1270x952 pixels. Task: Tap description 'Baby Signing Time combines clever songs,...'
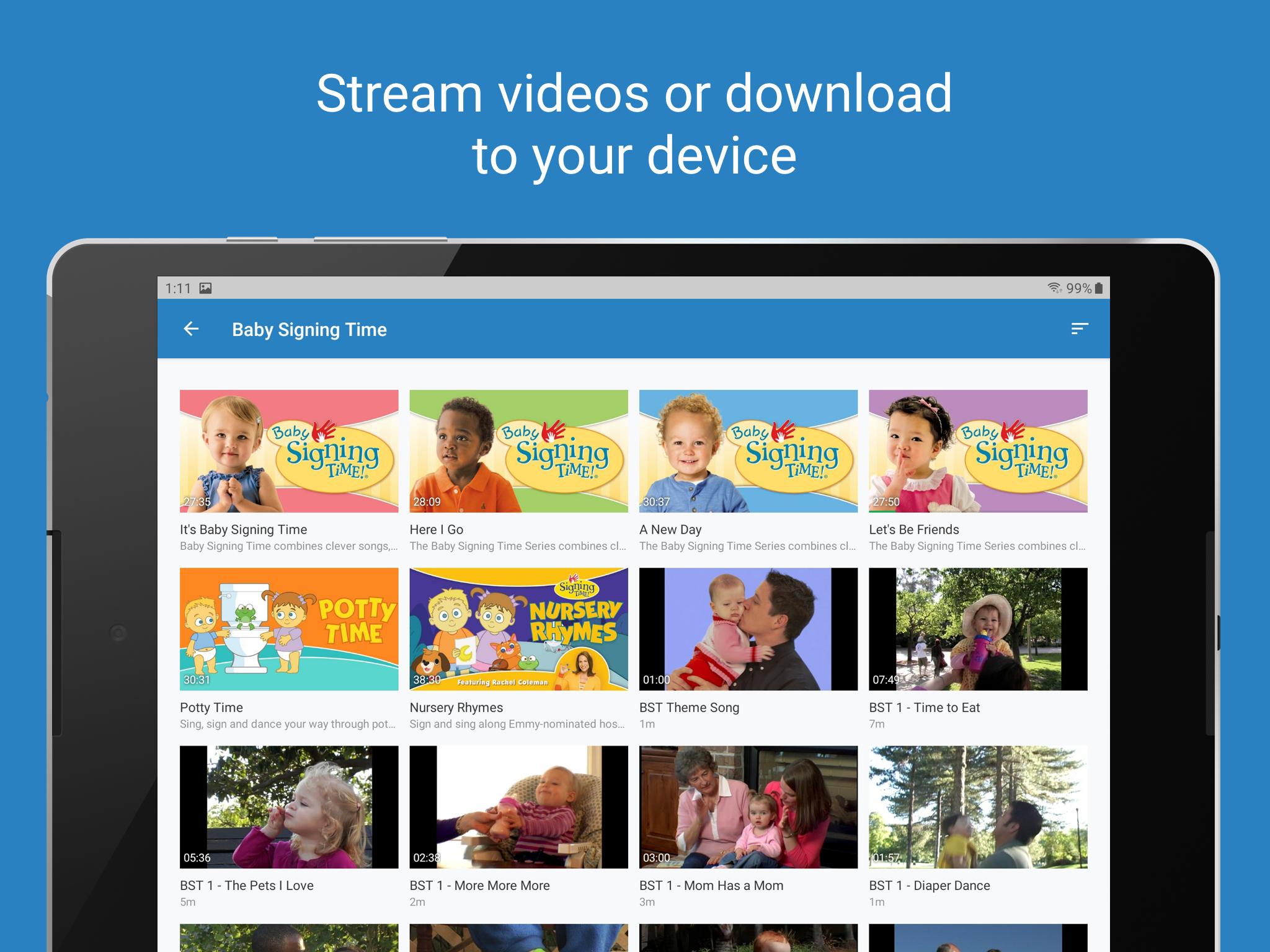289,546
